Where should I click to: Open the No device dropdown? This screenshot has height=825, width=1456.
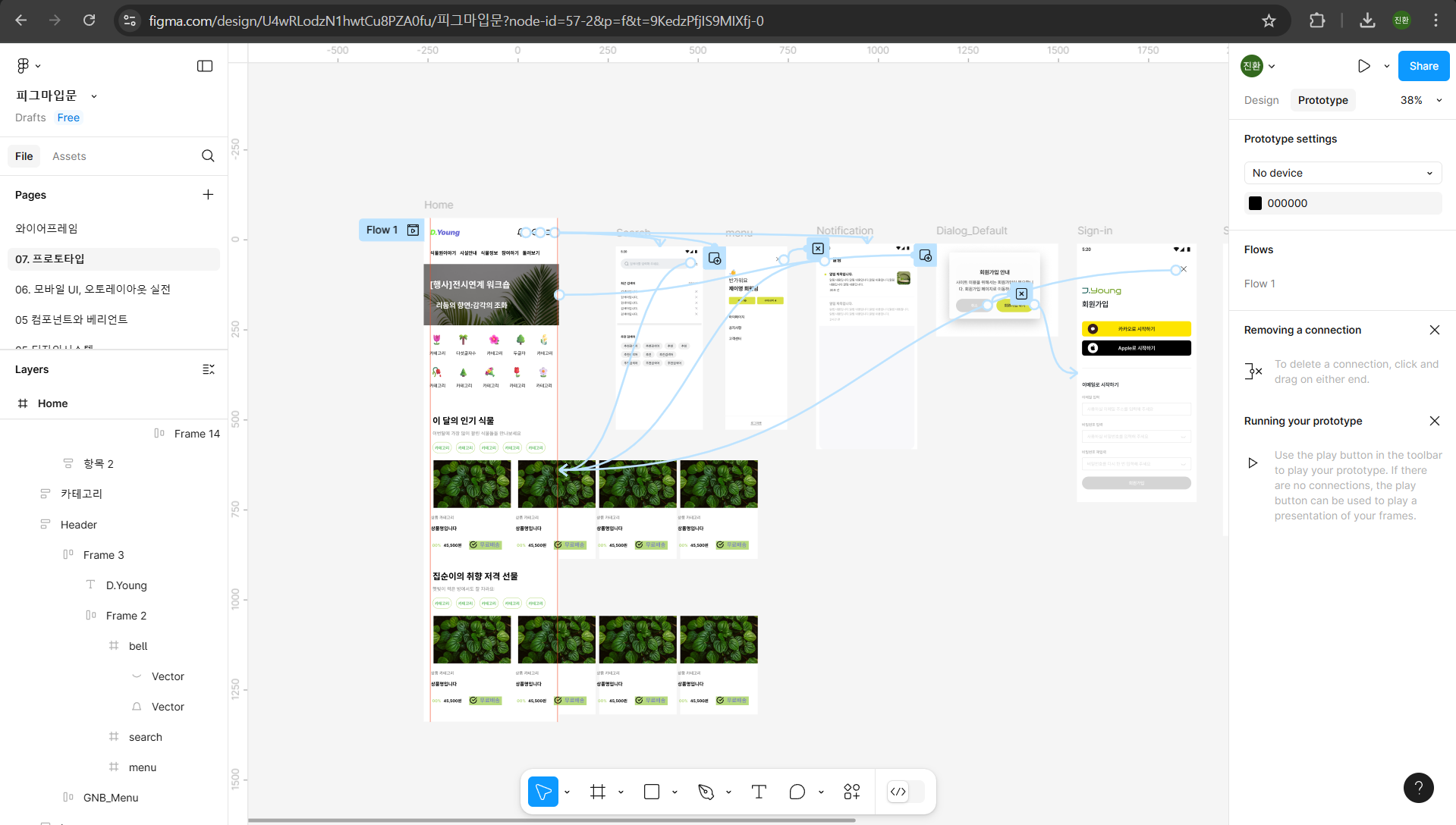[1342, 173]
